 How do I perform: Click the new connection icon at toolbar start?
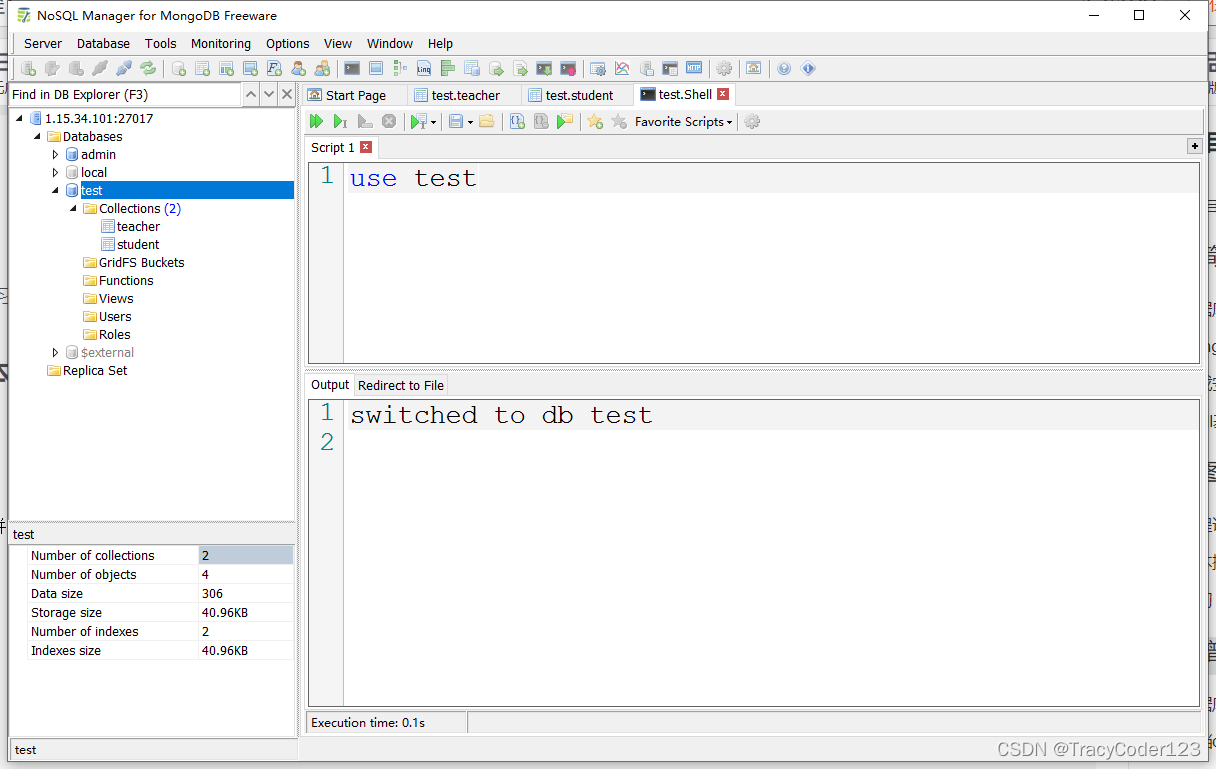pyautogui.click(x=28, y=69)
